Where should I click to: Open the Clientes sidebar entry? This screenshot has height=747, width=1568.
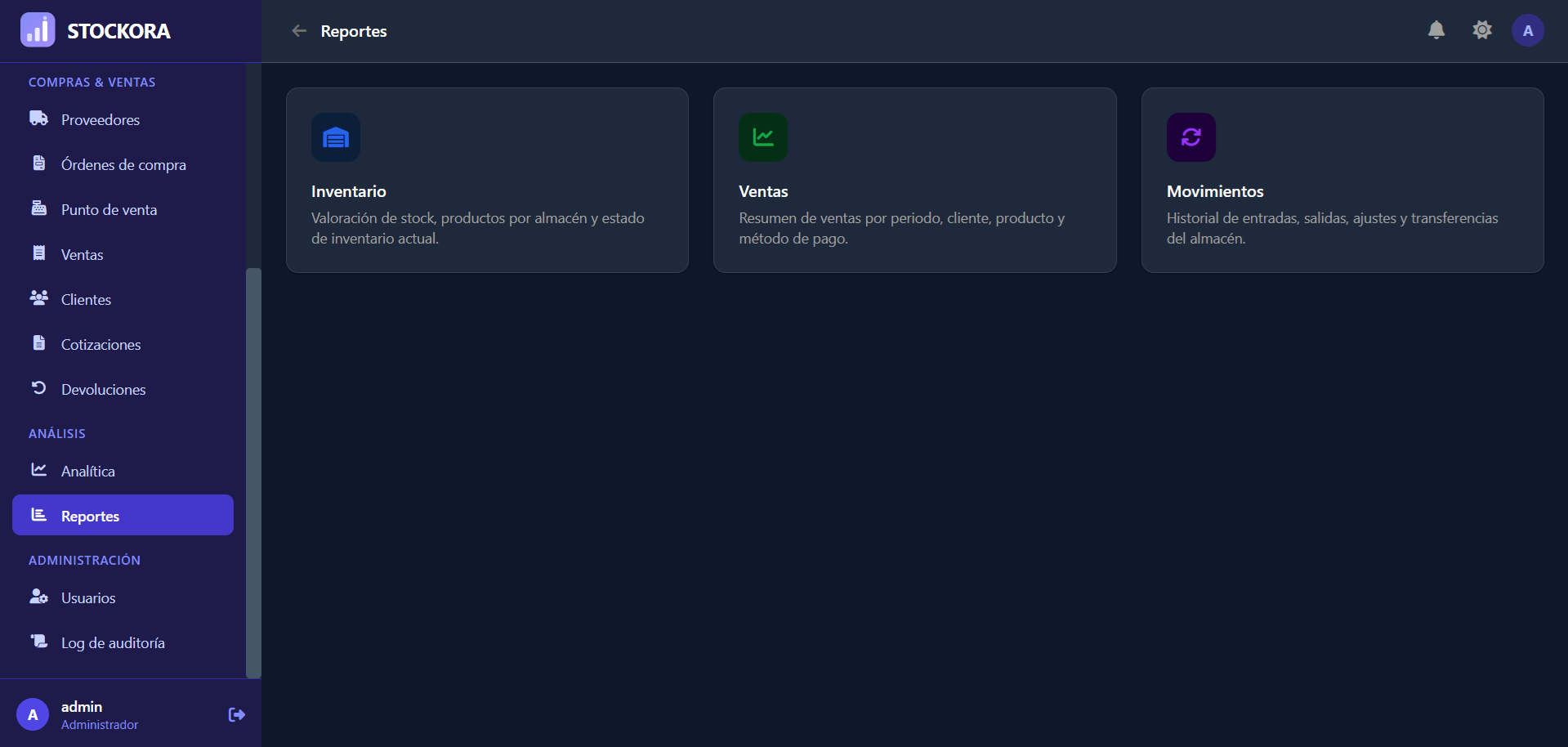pyautogui.click(x=123, y=299)
